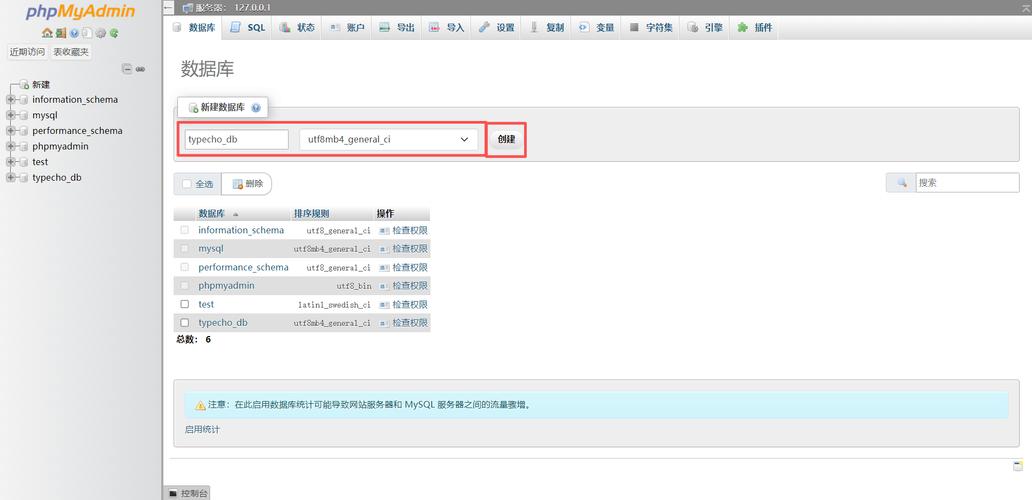Click 检查权限 link for mysql row
The width and height of the screenshot is (1032, 500).
coord(410,249)
